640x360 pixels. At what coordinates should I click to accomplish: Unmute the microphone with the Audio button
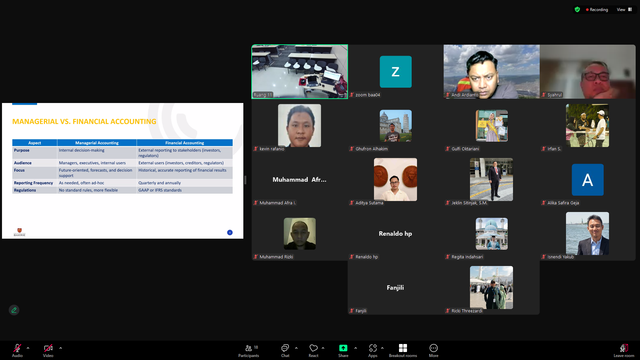17,350
